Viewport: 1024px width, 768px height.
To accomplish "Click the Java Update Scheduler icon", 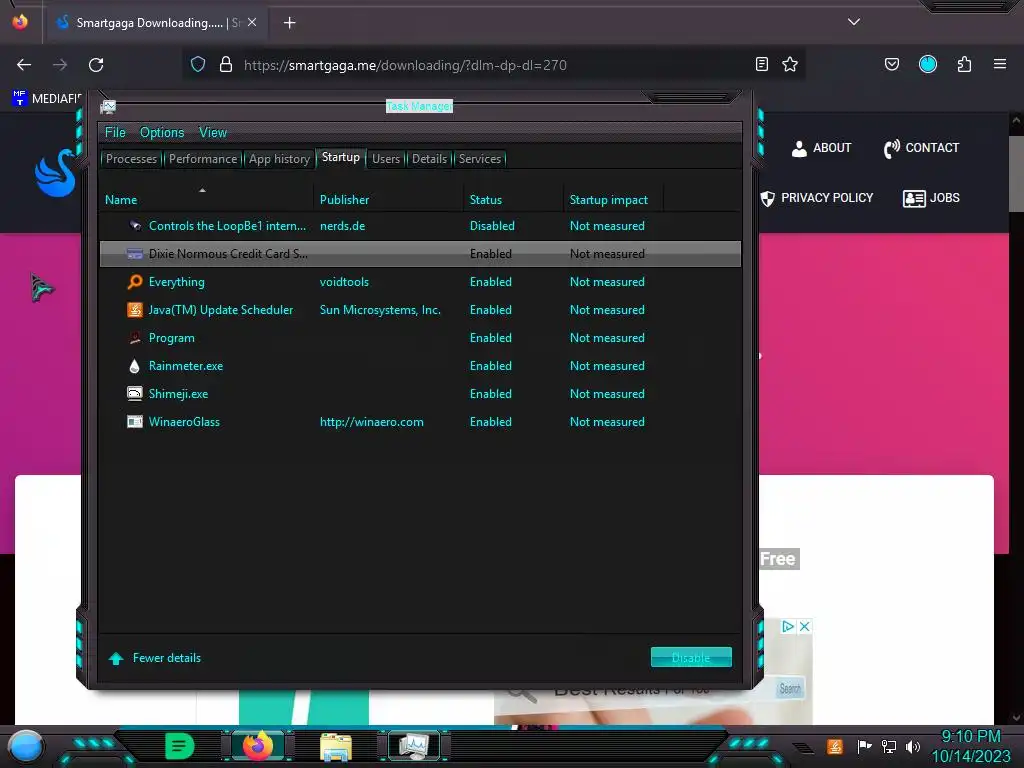I will pyautogui.click(x=135, y=310).
